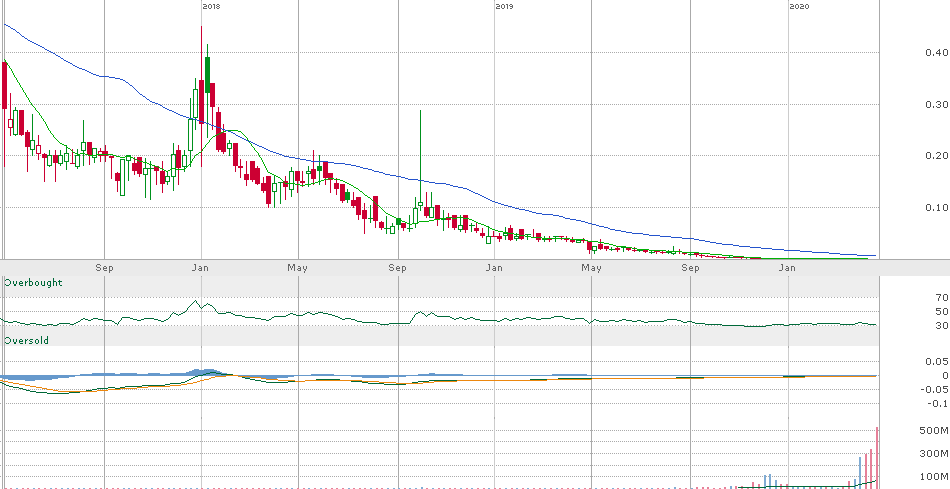Click the 2018 year label
This screenshot has height=489, width=950.
(x=211, y=6)
